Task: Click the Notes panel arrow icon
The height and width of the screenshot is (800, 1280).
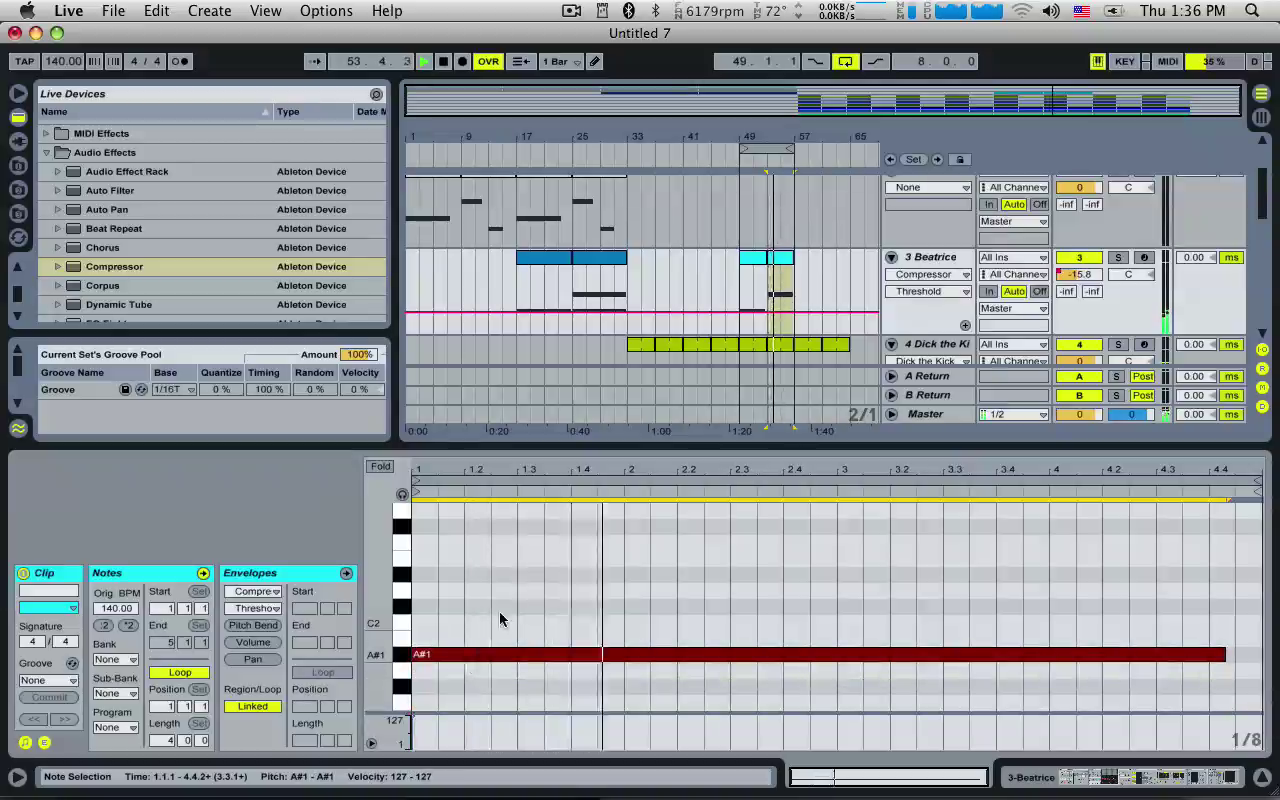Action: [203, 573]
